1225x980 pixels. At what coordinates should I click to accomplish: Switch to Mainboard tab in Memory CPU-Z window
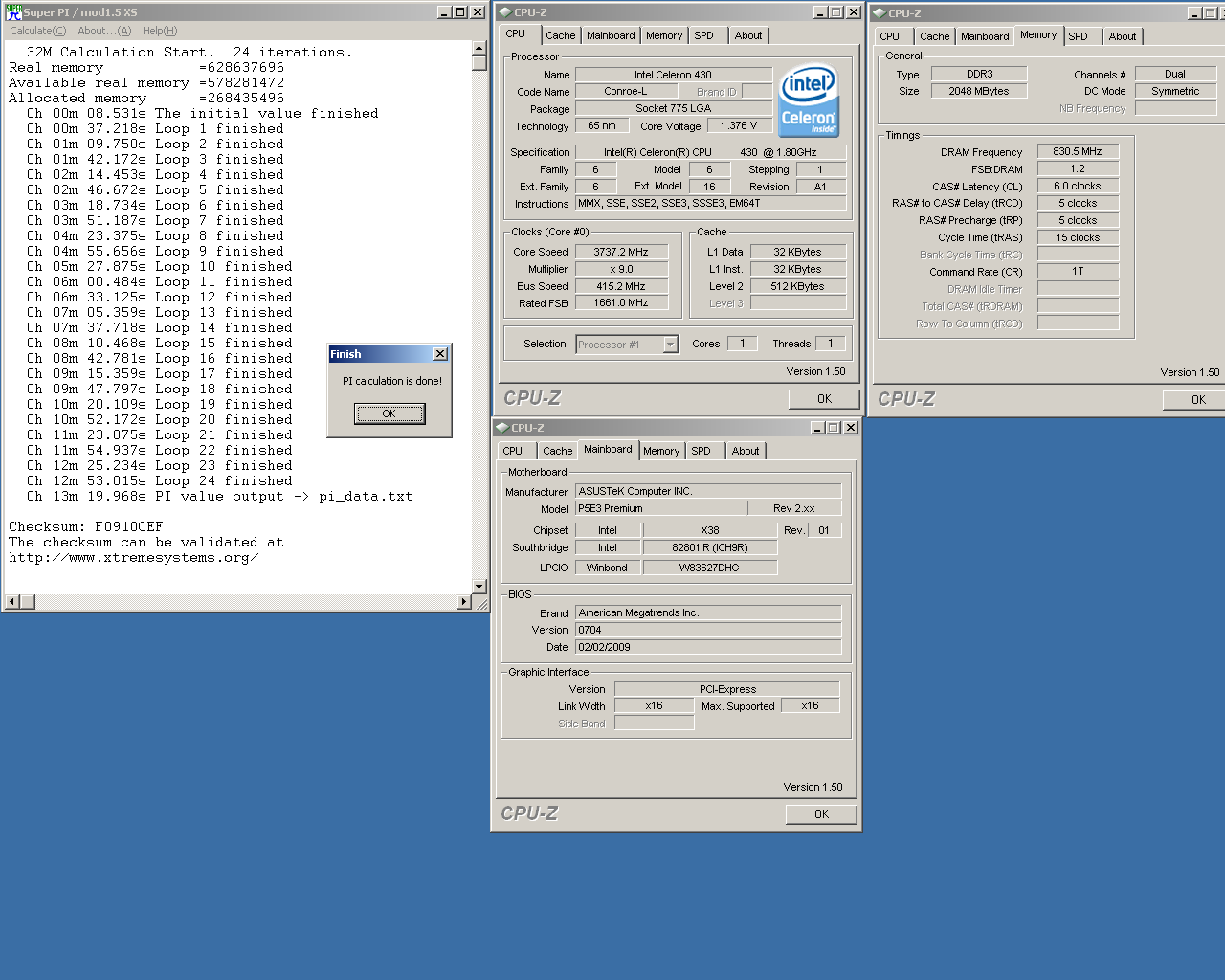985,36
